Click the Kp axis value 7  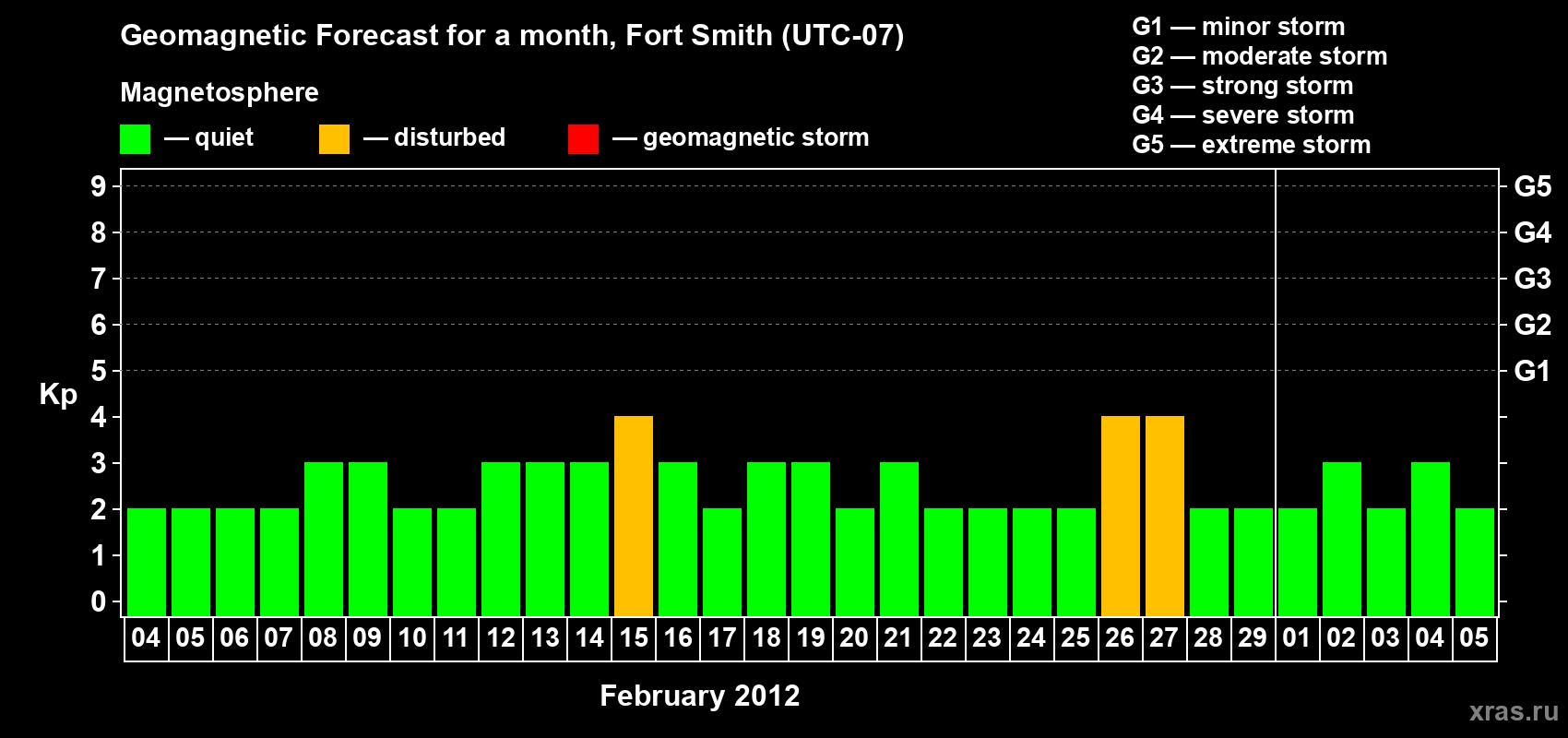(x=99, y=279)
